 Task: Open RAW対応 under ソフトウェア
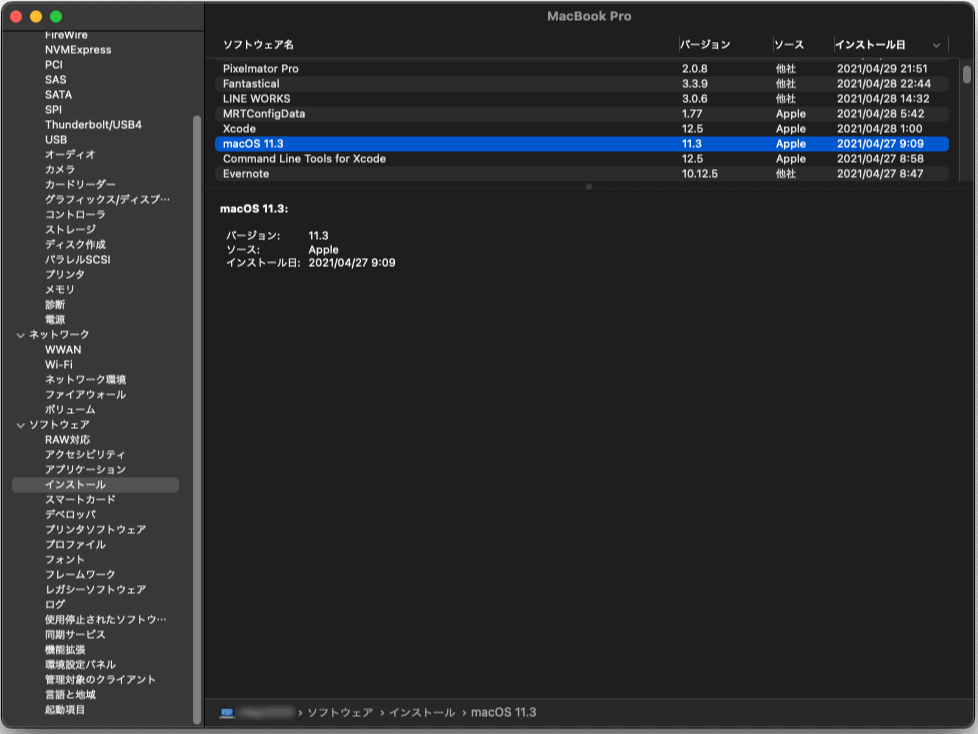click(x=67, y=440)
